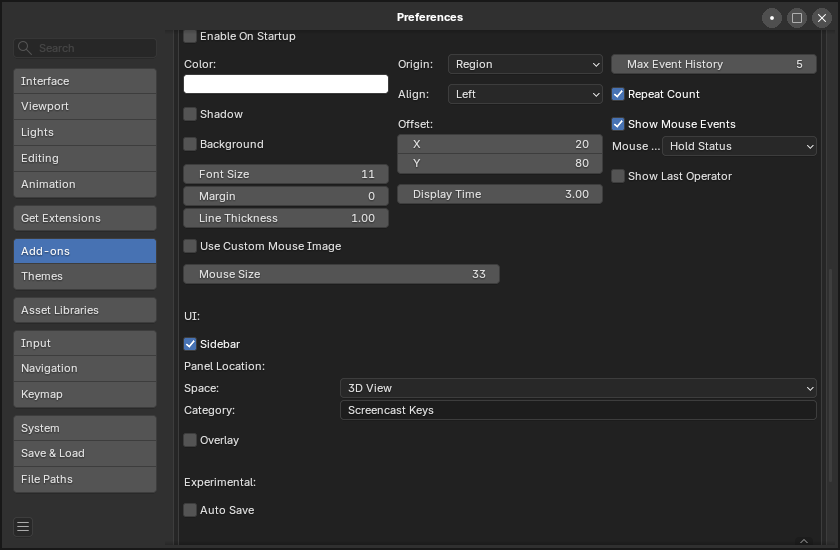Viewport: 840px width, 550px height.
Task: Enable experimental Auto Save
Action: [190, 510]
